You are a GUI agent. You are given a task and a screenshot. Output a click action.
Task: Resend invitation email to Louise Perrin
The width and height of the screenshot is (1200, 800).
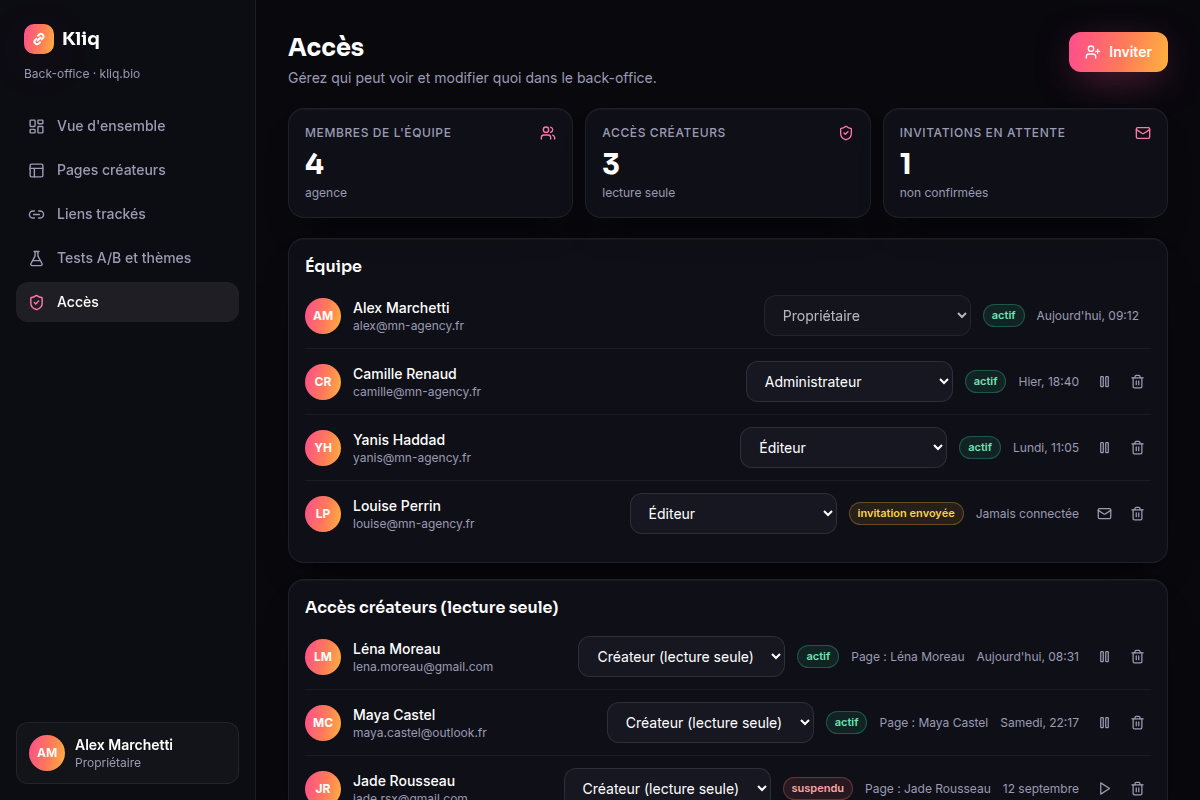[1105, 513]
